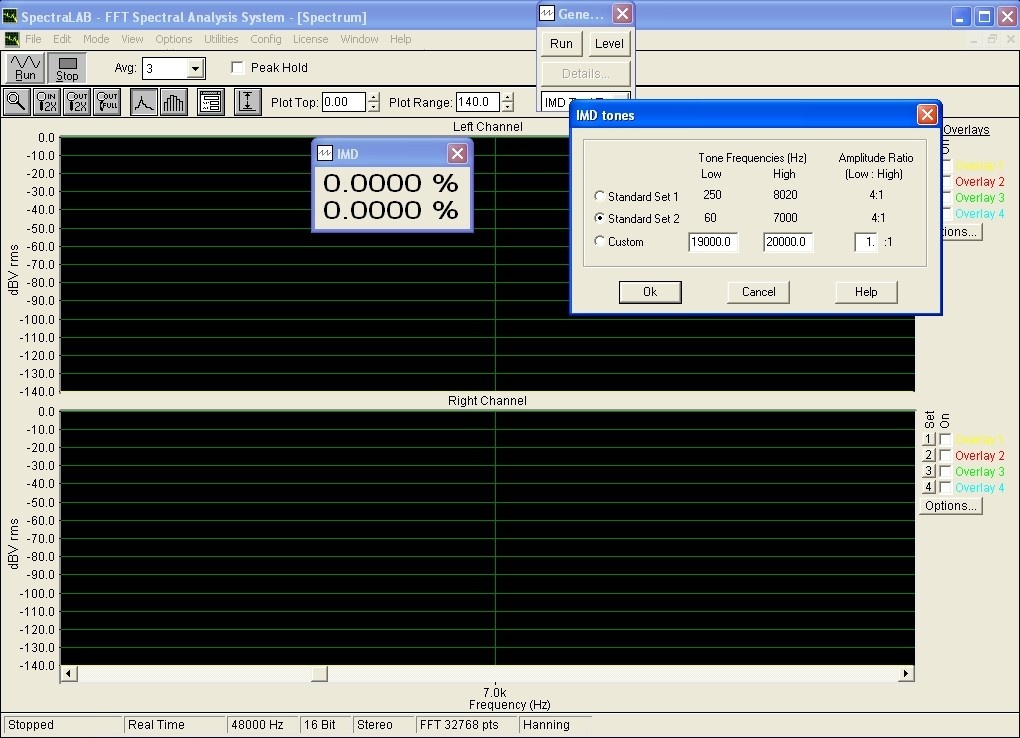This screenshot has width=1020, height=738.
Task: Click the SpectraLAB application icon in title bar
Action: click(10, 16)
